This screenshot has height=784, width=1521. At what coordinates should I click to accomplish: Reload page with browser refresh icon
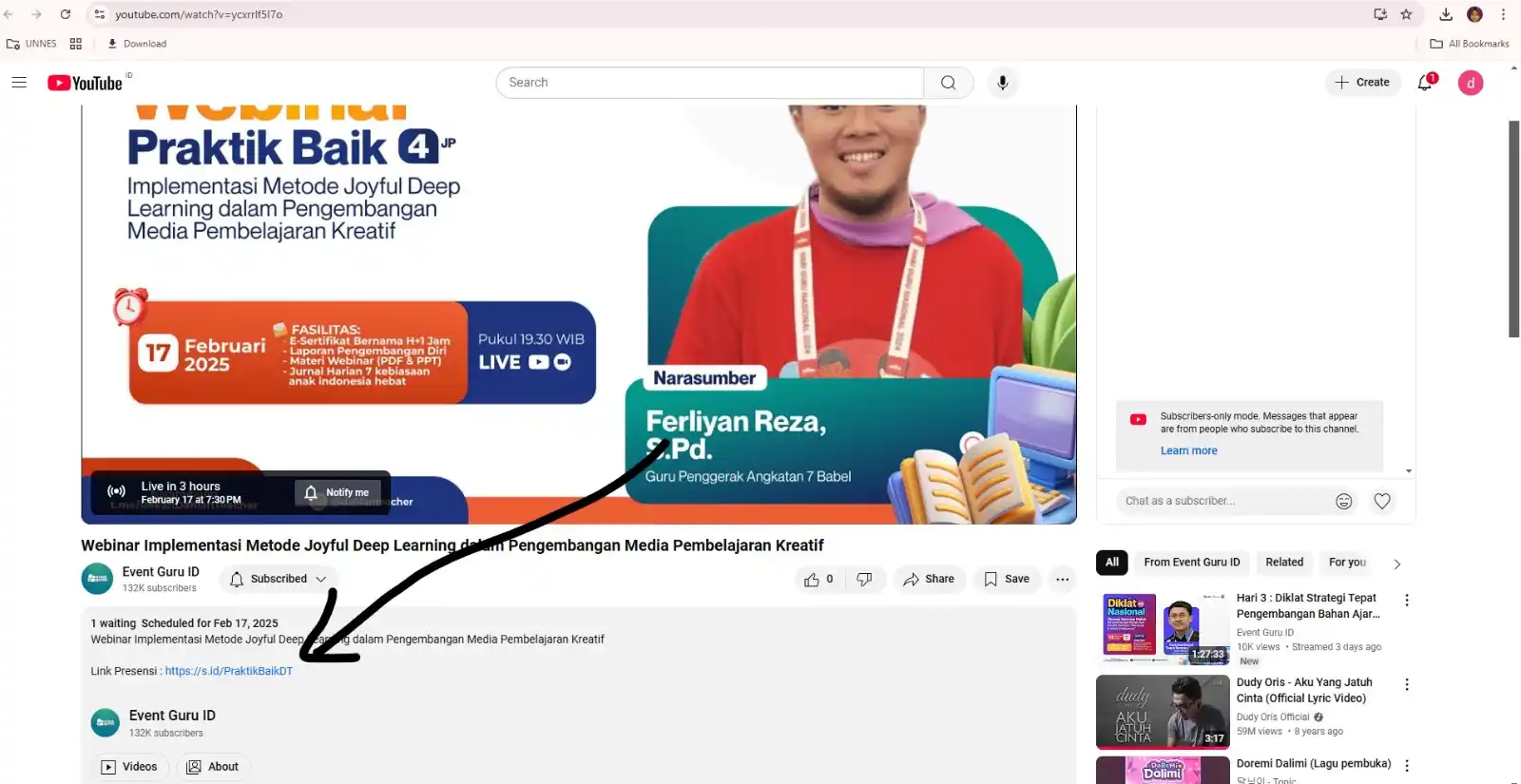(x=66, y=14)
